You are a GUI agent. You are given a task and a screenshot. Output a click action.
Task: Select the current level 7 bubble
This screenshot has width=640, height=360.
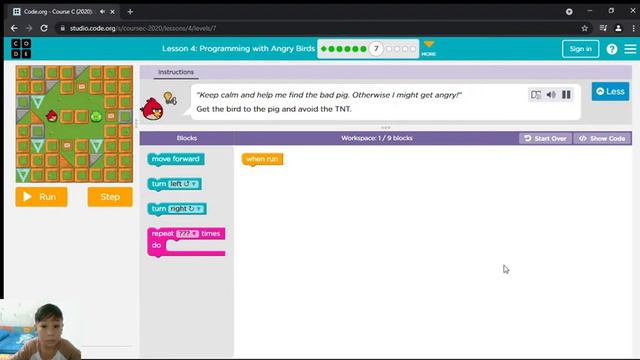pyautogui.click(x=376, y=49)
